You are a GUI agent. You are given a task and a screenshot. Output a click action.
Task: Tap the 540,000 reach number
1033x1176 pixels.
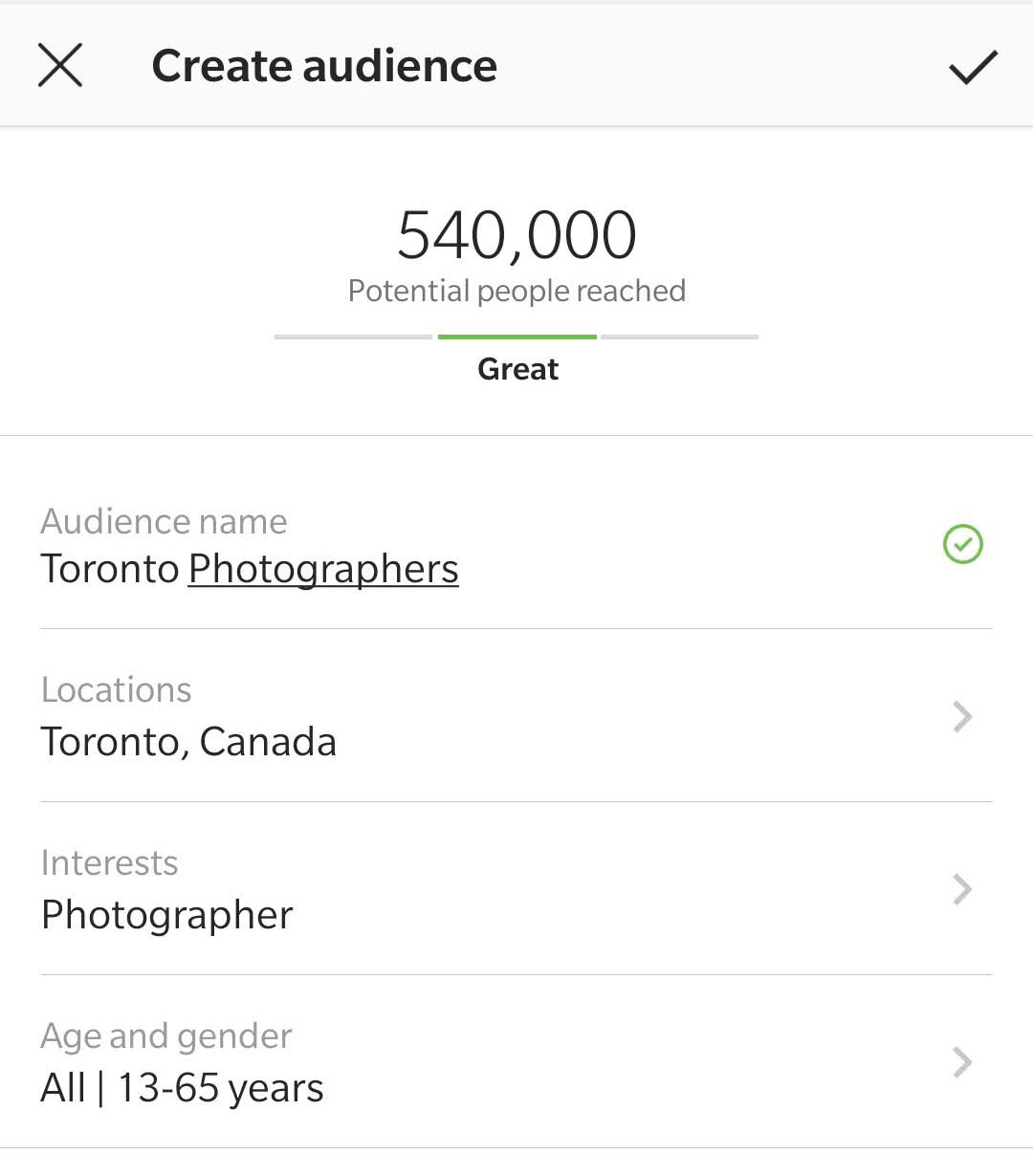click(x=516, y=235)
